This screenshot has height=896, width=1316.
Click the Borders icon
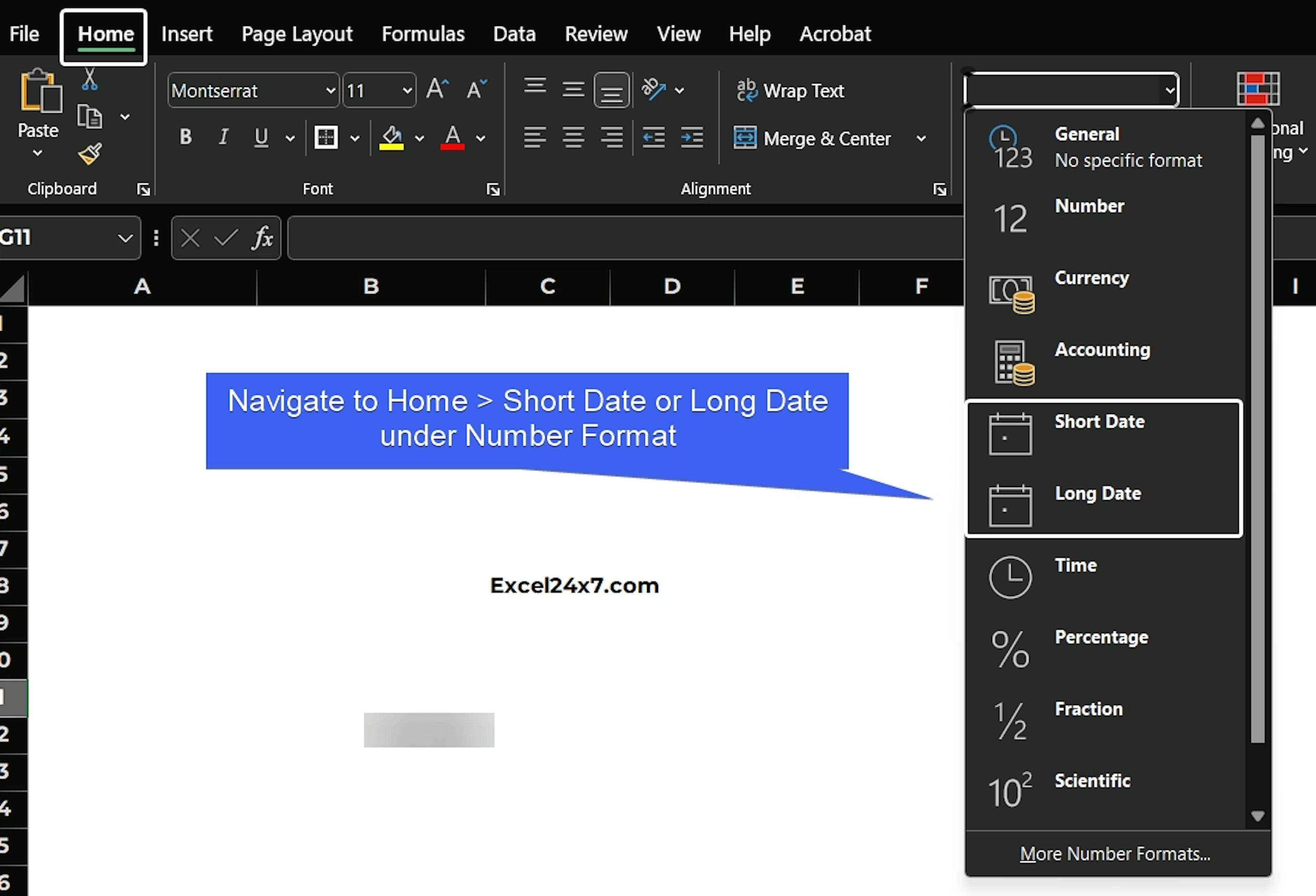[326, 138]
